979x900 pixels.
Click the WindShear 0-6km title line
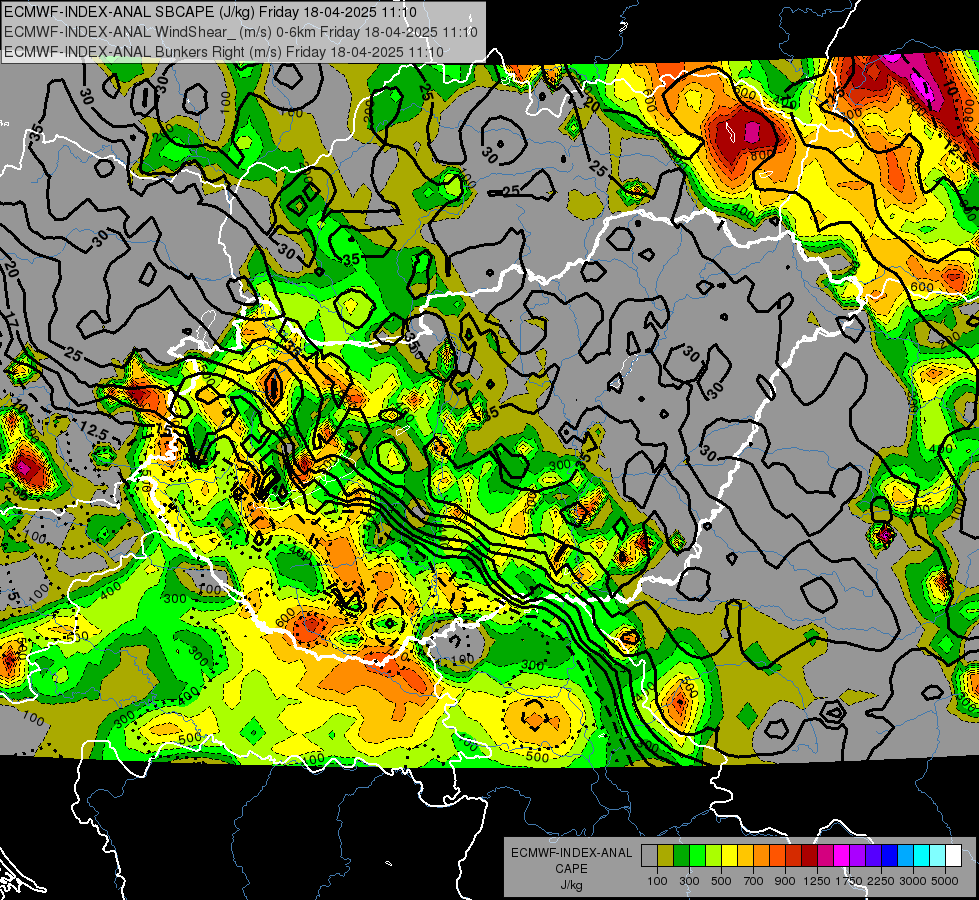tap(240, 32)
